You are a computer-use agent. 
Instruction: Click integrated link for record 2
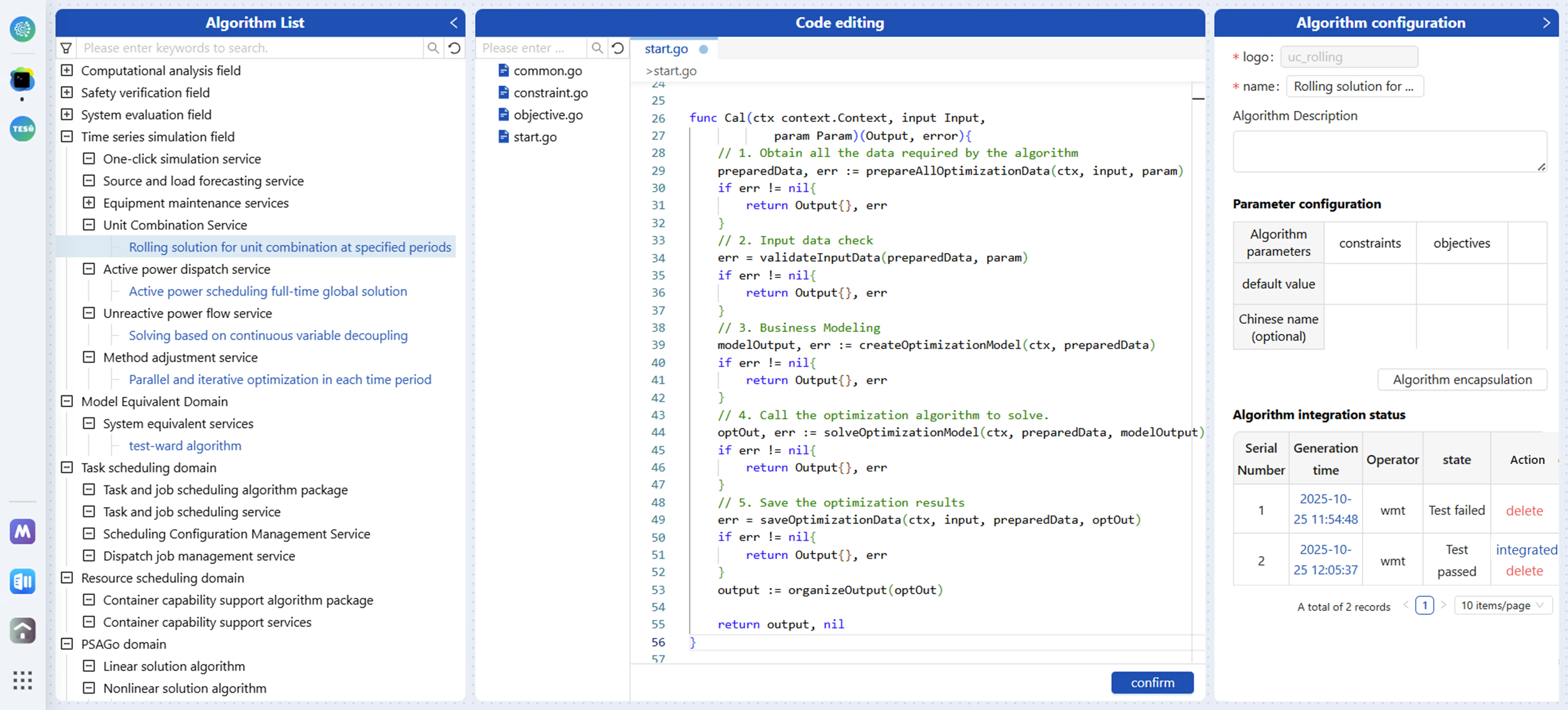(1526, 549)
